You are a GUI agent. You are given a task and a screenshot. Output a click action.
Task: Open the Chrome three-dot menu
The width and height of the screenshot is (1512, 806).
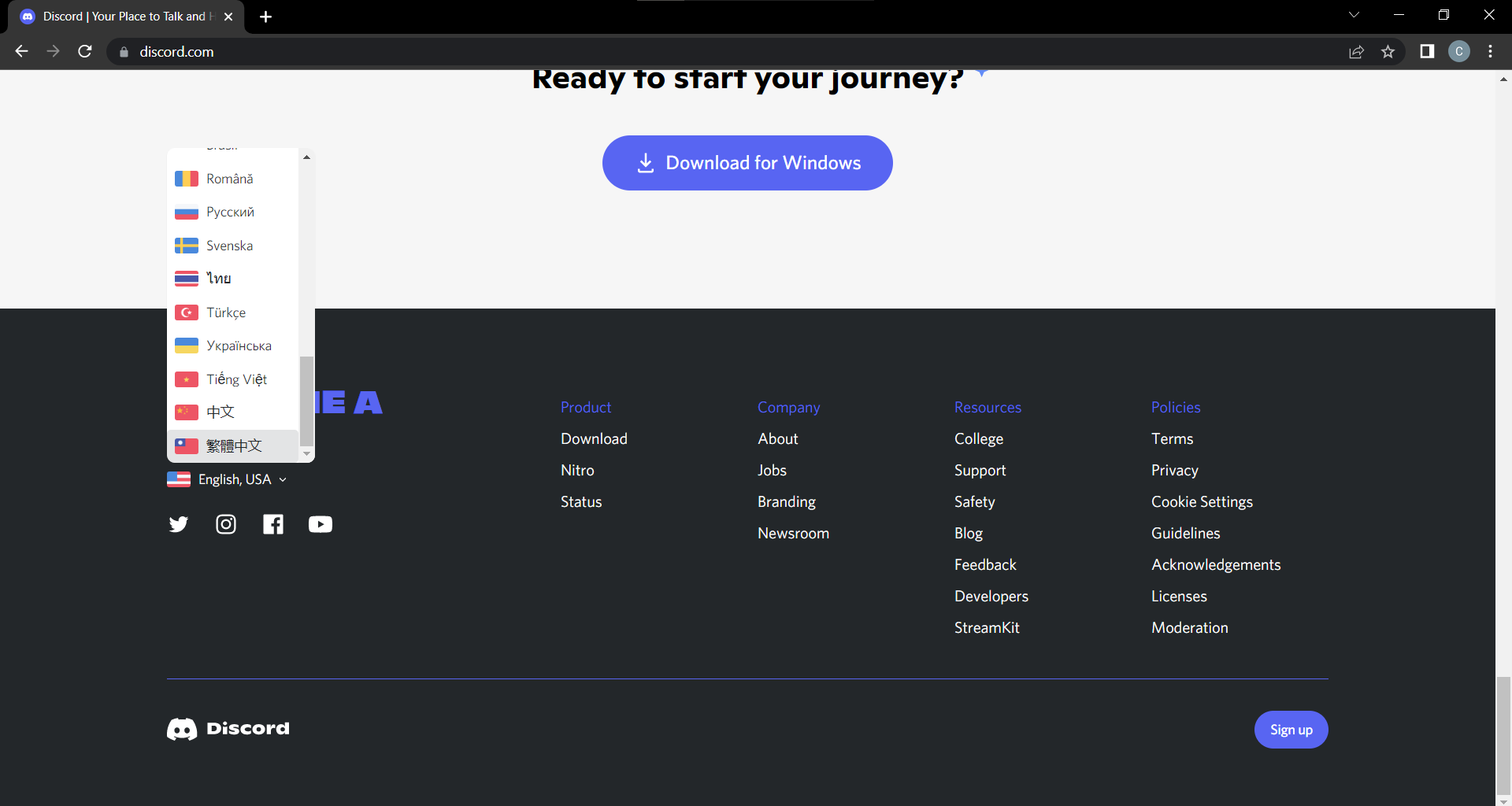pyautogui.click(x=1490, y=51)
